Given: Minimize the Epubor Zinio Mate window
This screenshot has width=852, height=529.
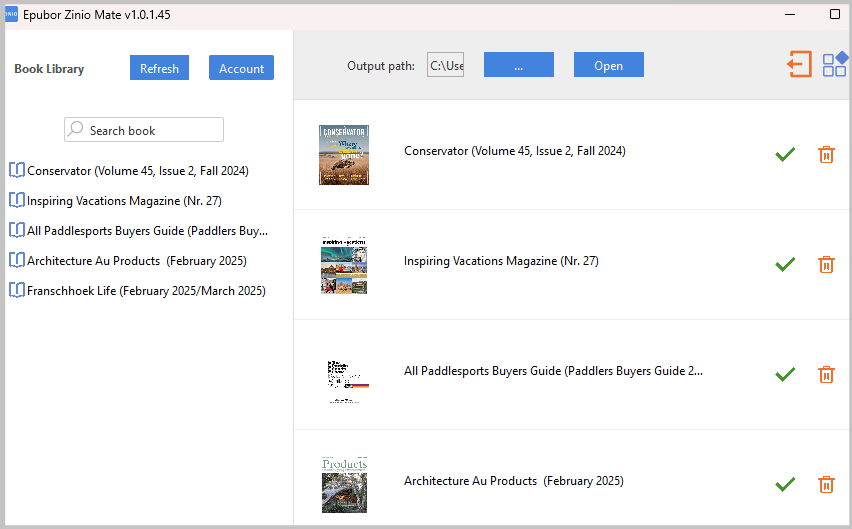Looking at the screenshot, I should point(790,15).
